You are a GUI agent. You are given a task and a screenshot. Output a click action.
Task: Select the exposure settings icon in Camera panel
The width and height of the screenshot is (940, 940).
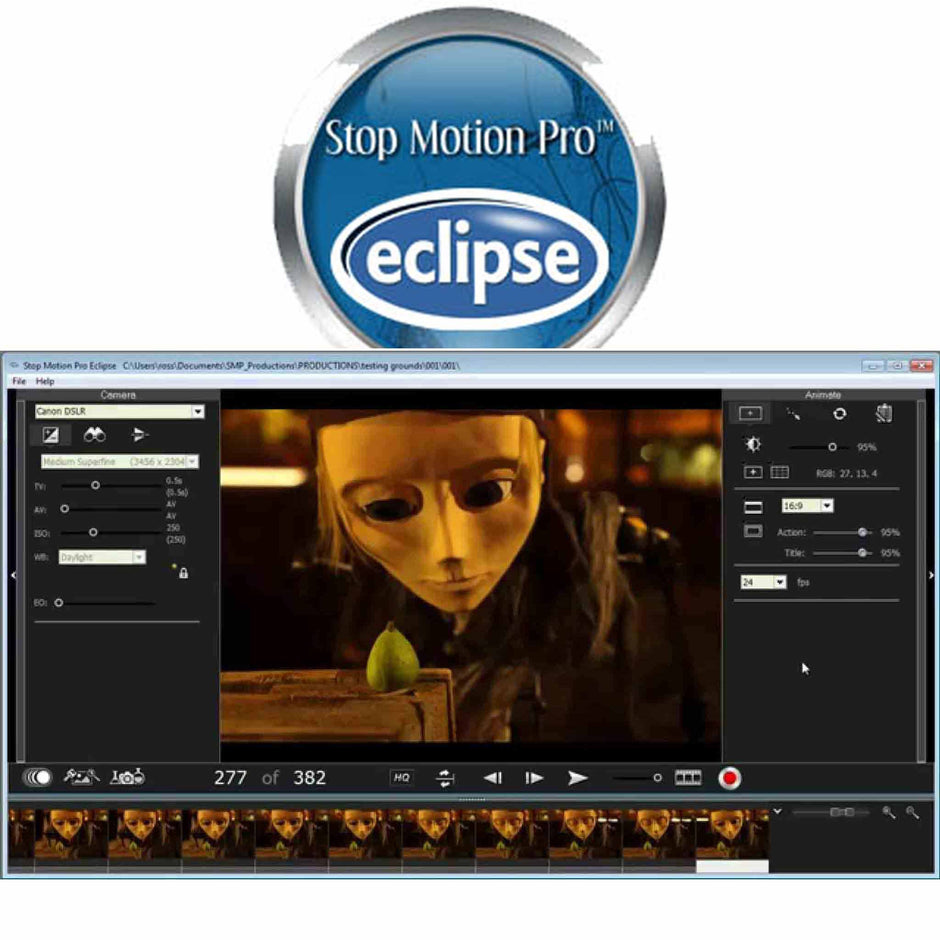click(x=50, y=435)
